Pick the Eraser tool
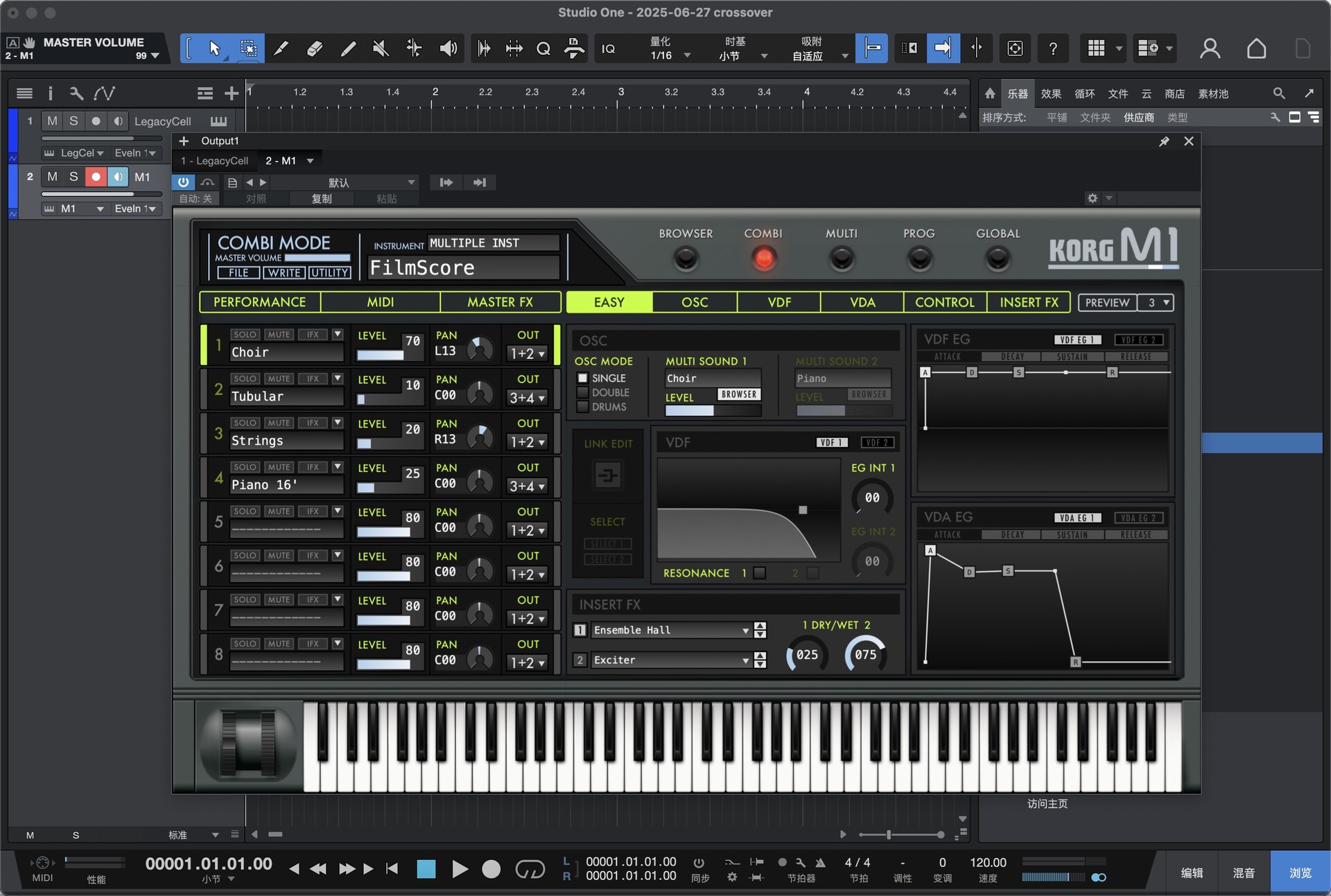The height and width of the screenshot is (896, 1331). (314, 48)
